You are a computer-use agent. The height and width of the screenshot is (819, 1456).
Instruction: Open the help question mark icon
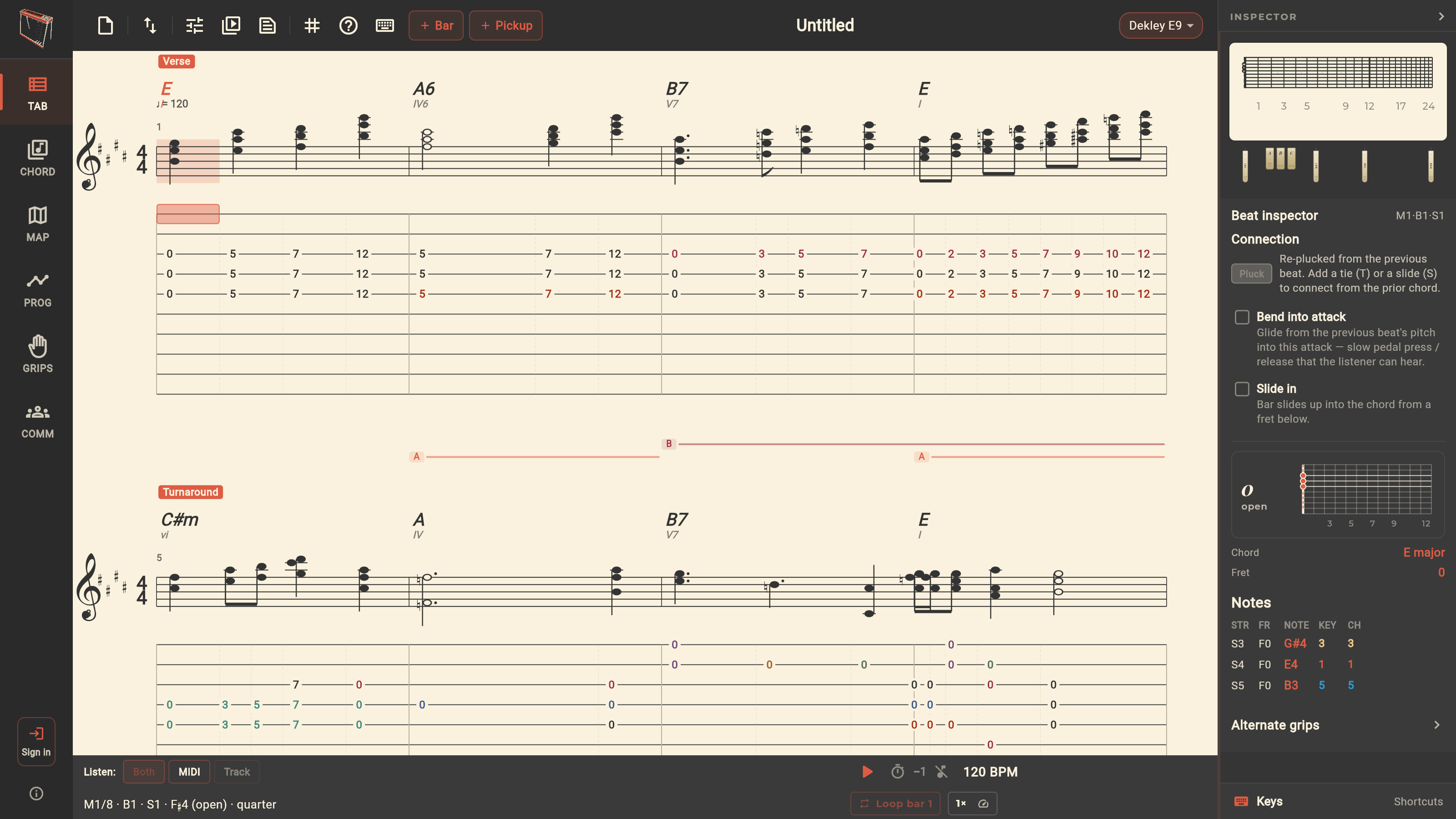[348, 25]
